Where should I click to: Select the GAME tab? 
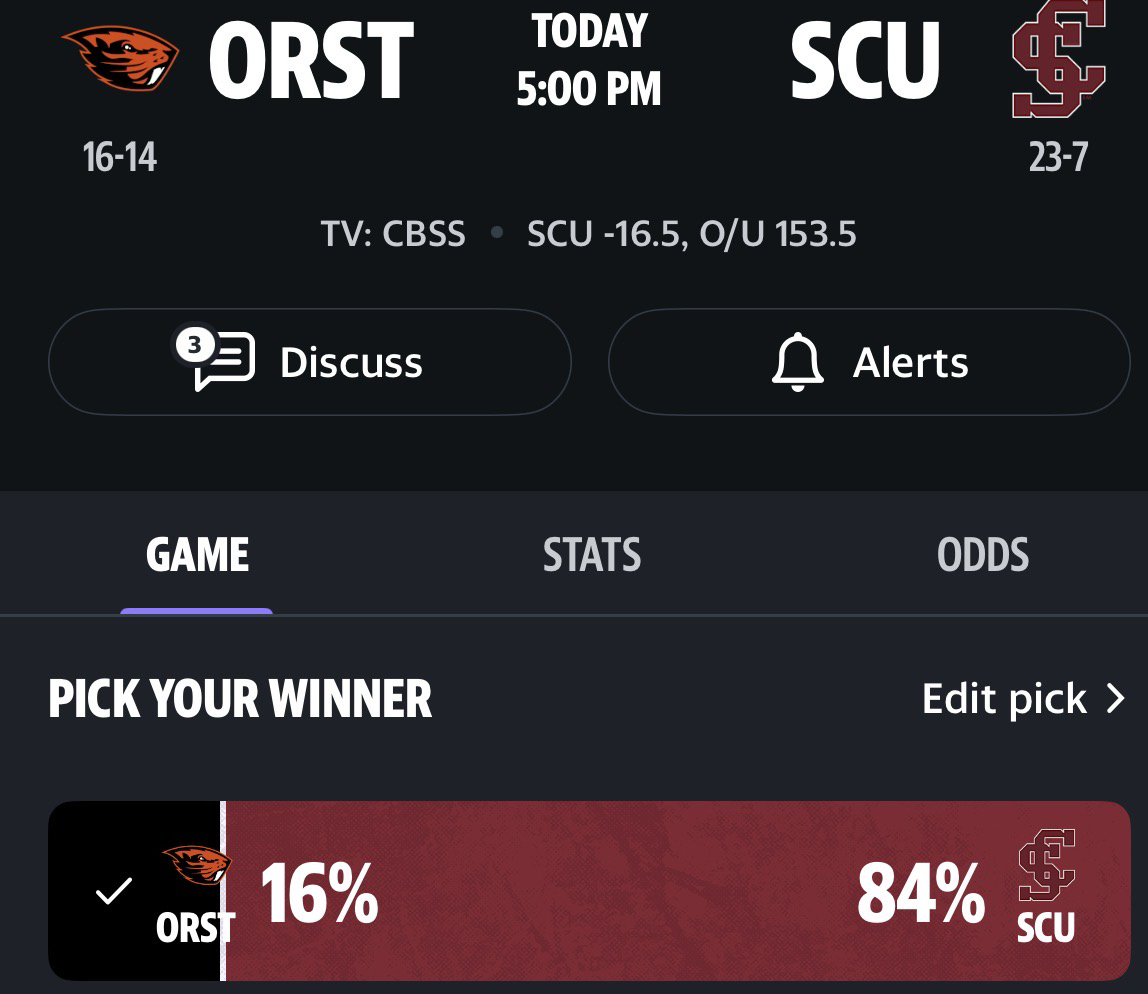point(197,555)
